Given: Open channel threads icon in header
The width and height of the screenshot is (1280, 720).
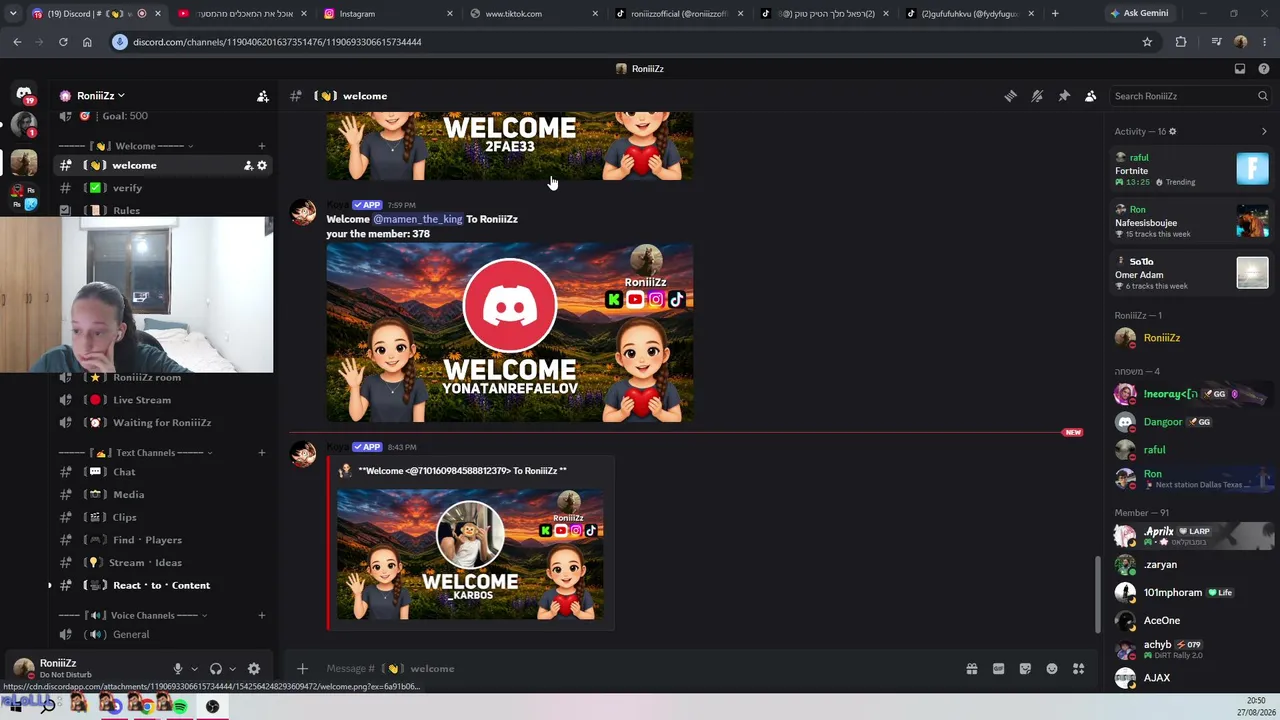Looking at the screenshot, I should tap(1010, 96).
